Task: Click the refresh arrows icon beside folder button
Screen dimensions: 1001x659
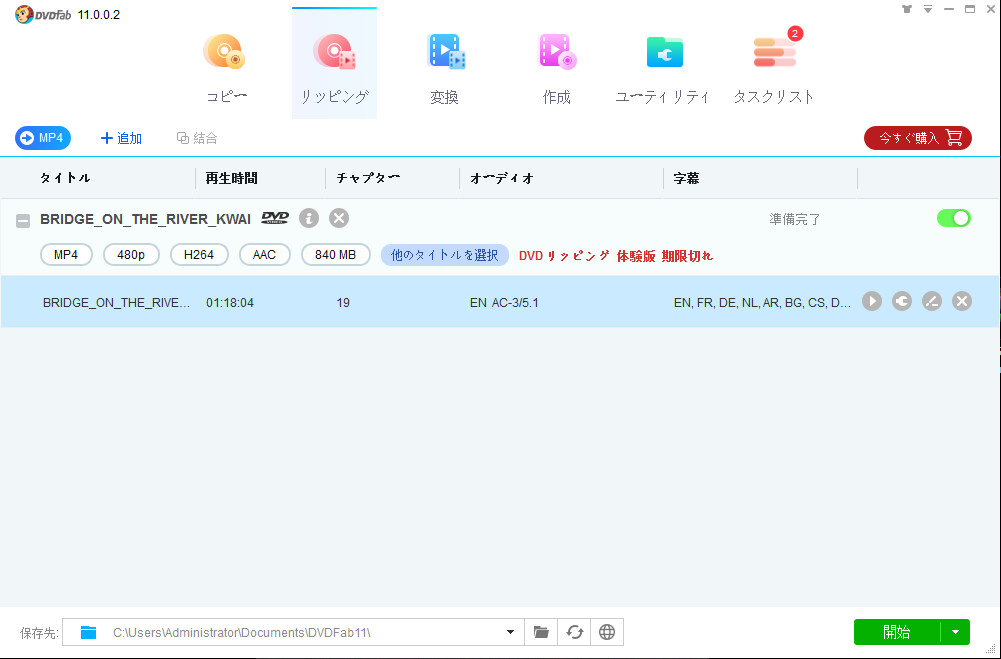Action: [x=574, y=632]
